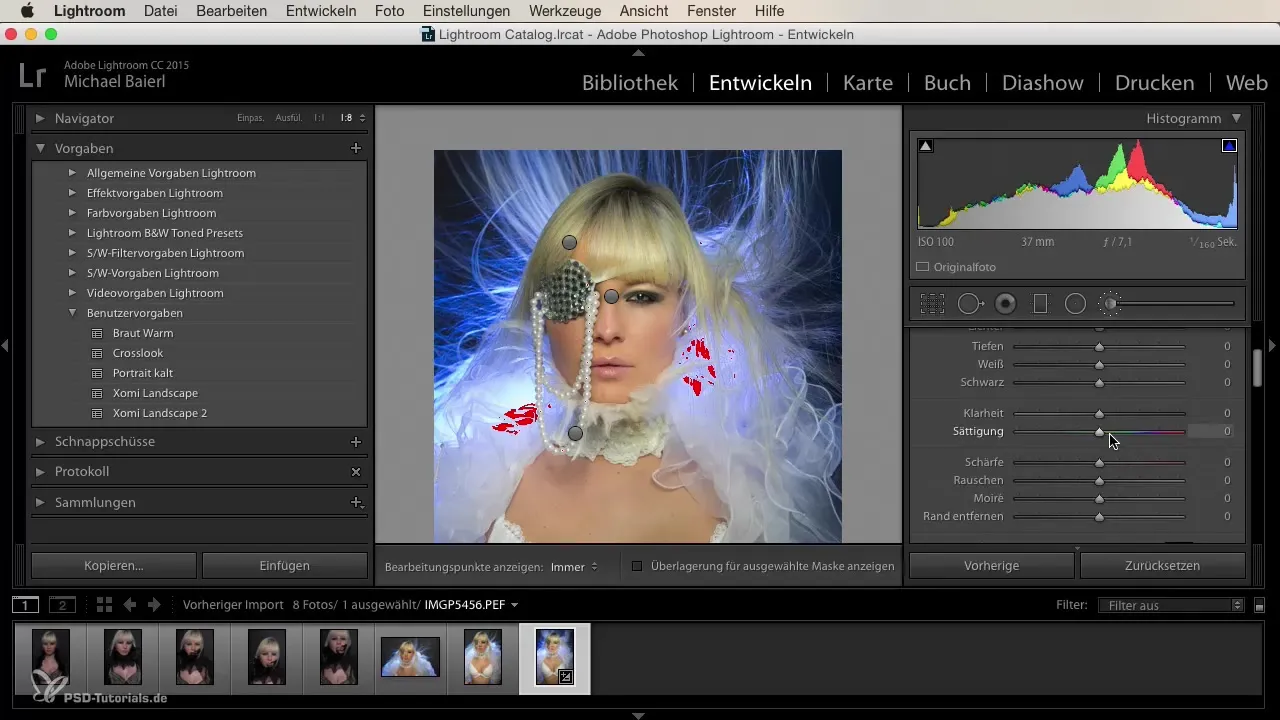Click the adjustment pin near the eye
Viewport: 1280px width, 720px height.
(x=612, y=297)
